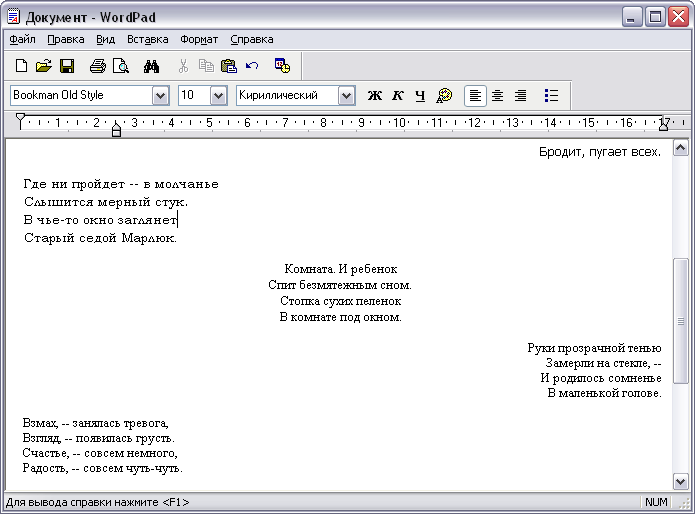
Task: Open text color palette icon
Action: 444,95
